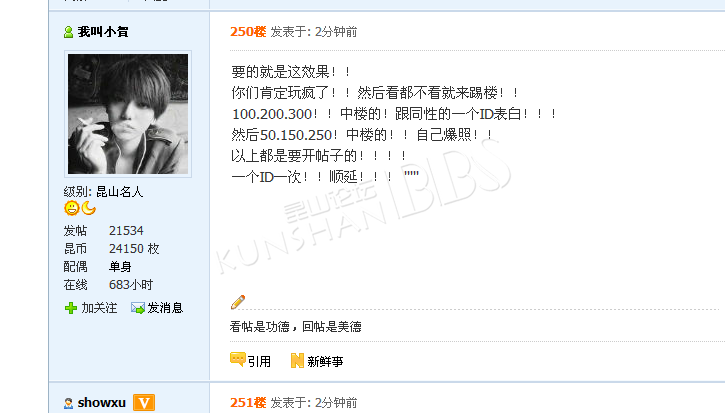The height and width of the screenshot is (413, 725).
Task: Click the envelope message icon
Action: [x=138, y=308]
